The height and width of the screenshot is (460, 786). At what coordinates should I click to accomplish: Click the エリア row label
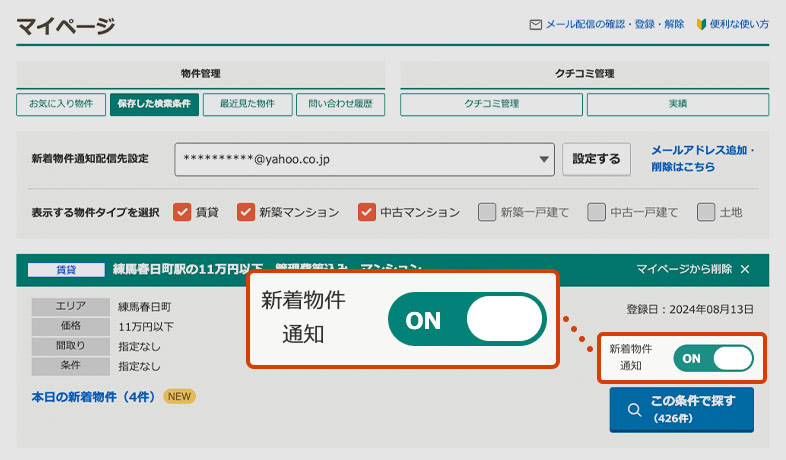point(71,307)
